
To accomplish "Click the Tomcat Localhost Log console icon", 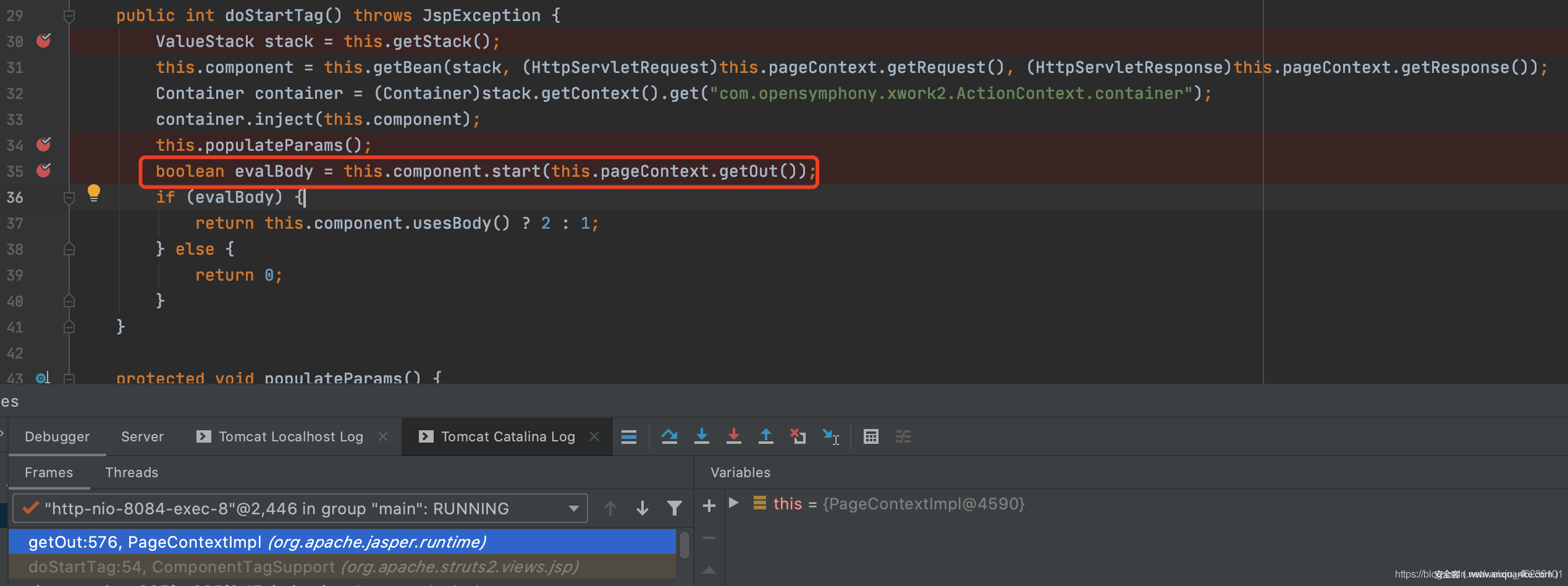I will pyautogui.click(x=204, y=436).
